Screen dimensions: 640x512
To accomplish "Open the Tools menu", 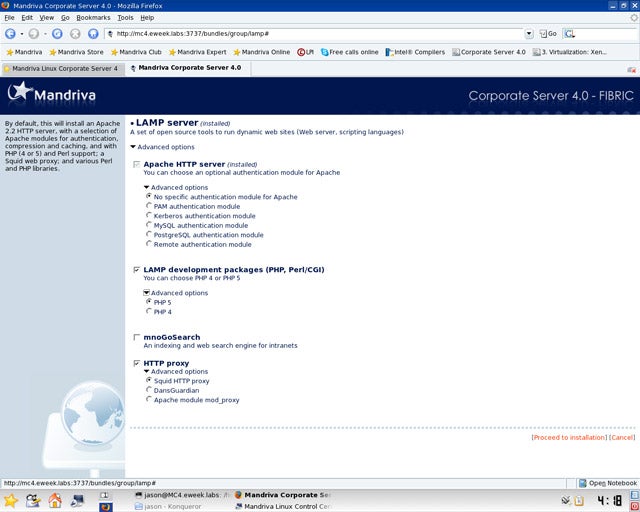I will pyautogui.click(x=125, y=18).
